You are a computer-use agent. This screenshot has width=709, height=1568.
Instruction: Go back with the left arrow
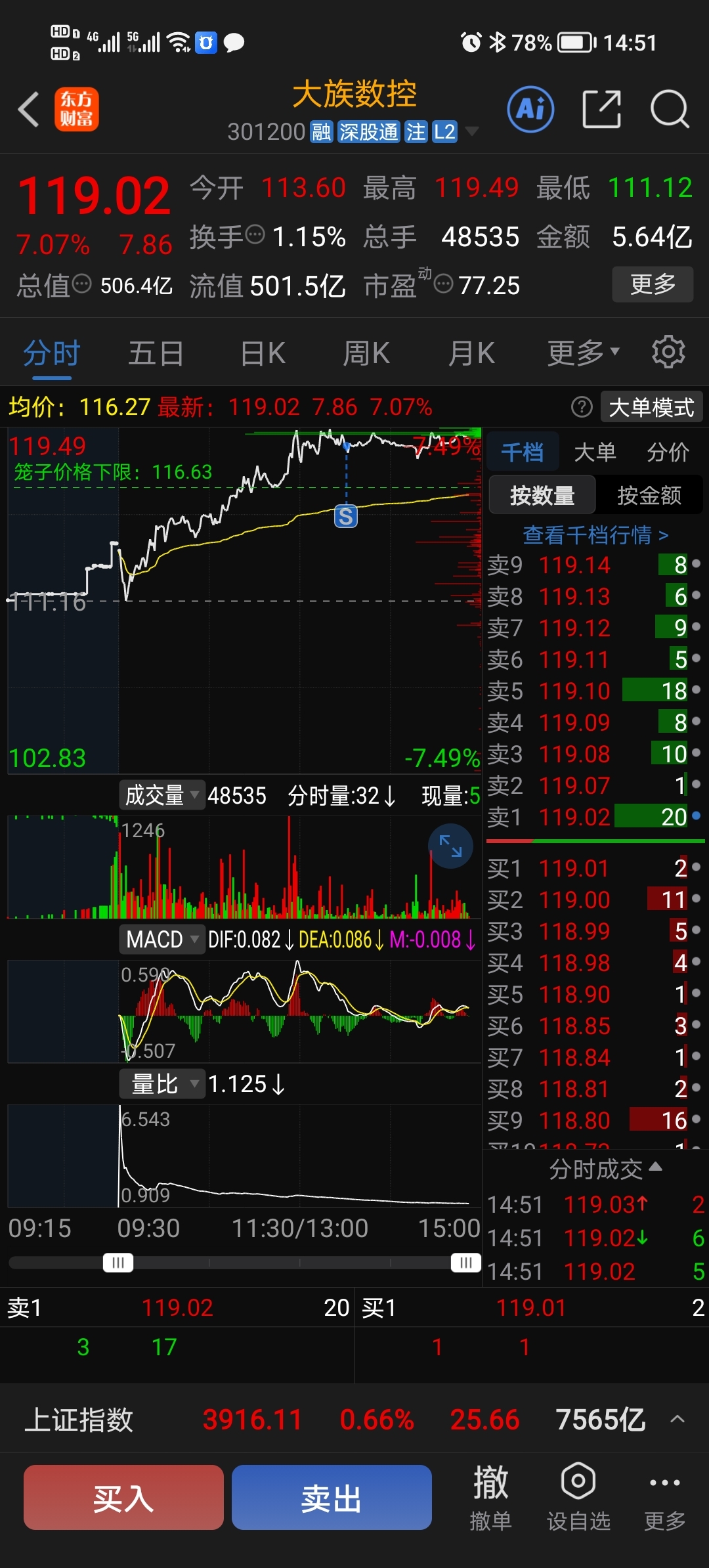tap(28, 109)
